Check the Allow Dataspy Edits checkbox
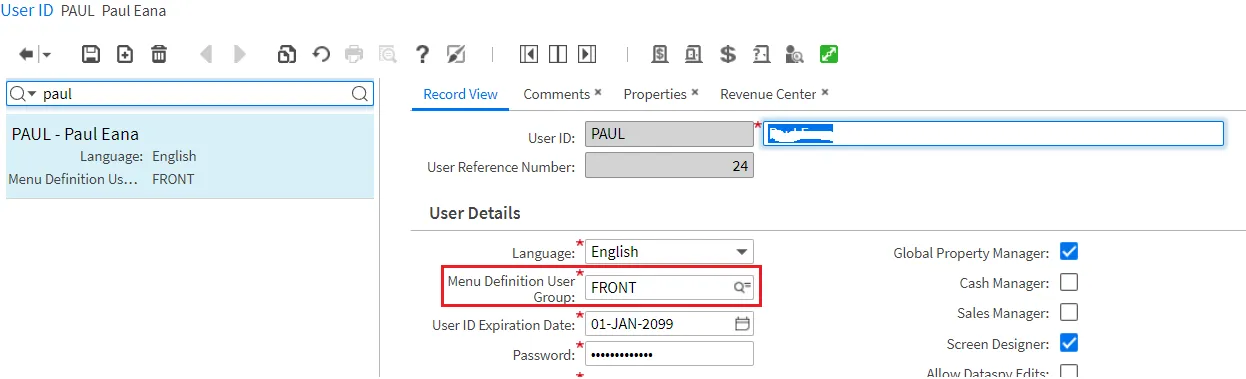The height and width of the screenshot is (379, 1246). [x=1069, y=372]
